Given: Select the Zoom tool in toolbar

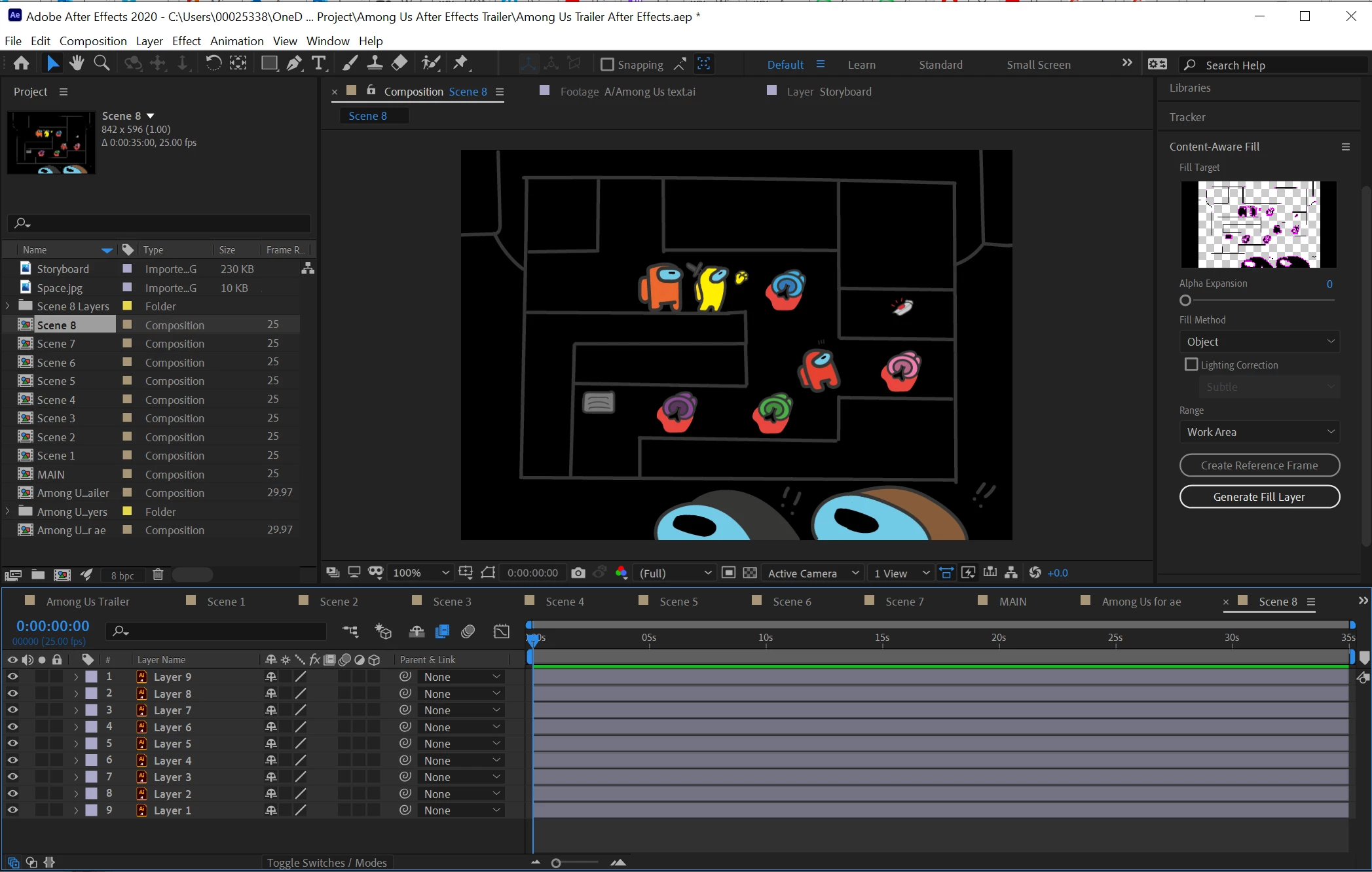Looking at the screenshot, I should coord(102,63).
